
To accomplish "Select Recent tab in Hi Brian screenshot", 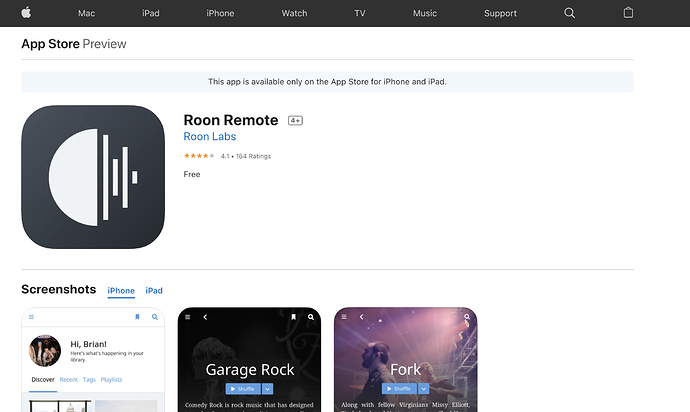I will tap(69, 380).
